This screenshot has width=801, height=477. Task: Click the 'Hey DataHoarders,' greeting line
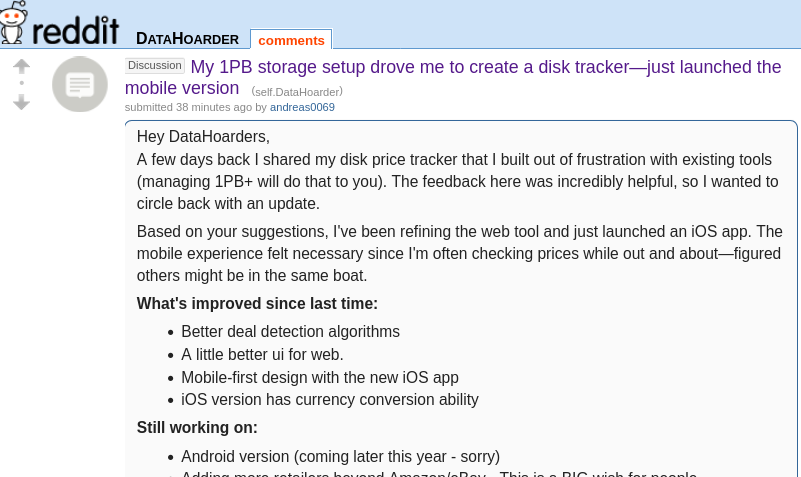(203, 137)
